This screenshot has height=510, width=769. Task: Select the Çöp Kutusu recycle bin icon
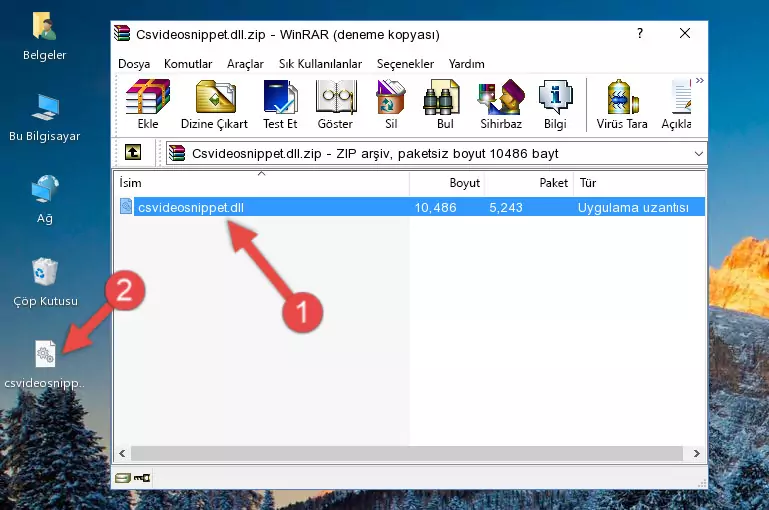point(45,282)
